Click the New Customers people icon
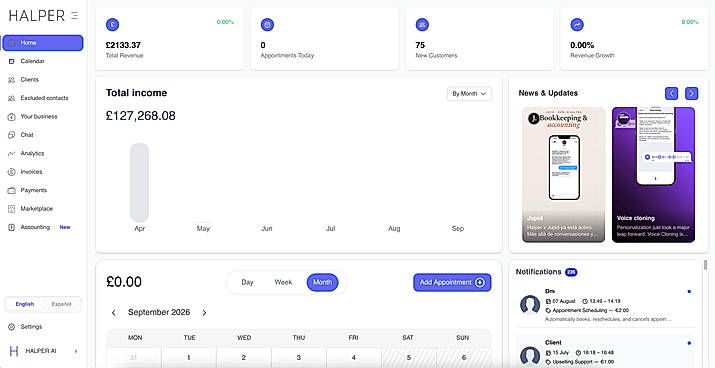 tap(422, 25)
